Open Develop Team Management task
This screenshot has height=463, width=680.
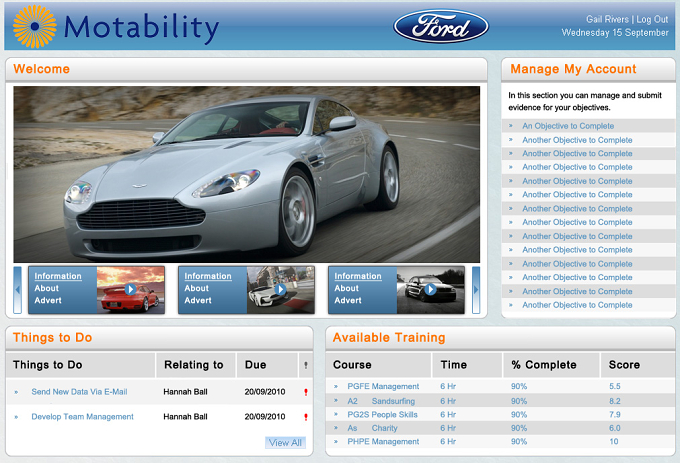click(82, 417)
